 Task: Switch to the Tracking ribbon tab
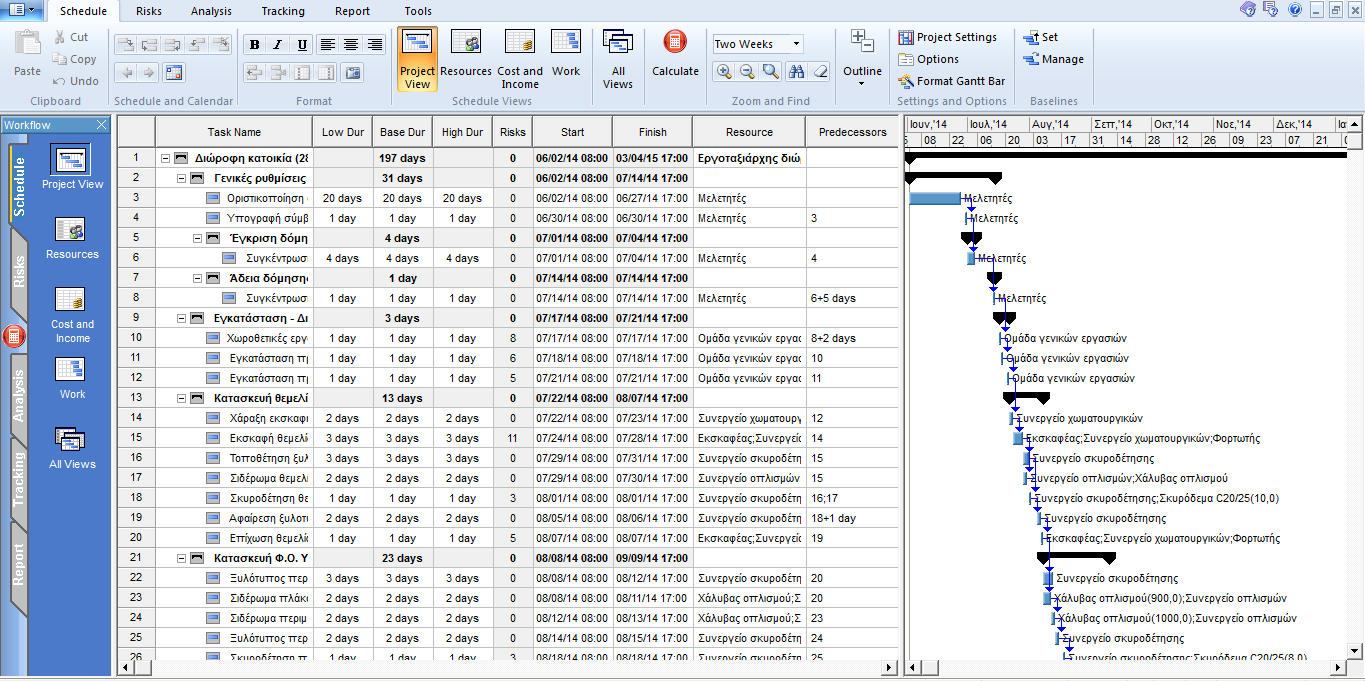tap(283, 11)
